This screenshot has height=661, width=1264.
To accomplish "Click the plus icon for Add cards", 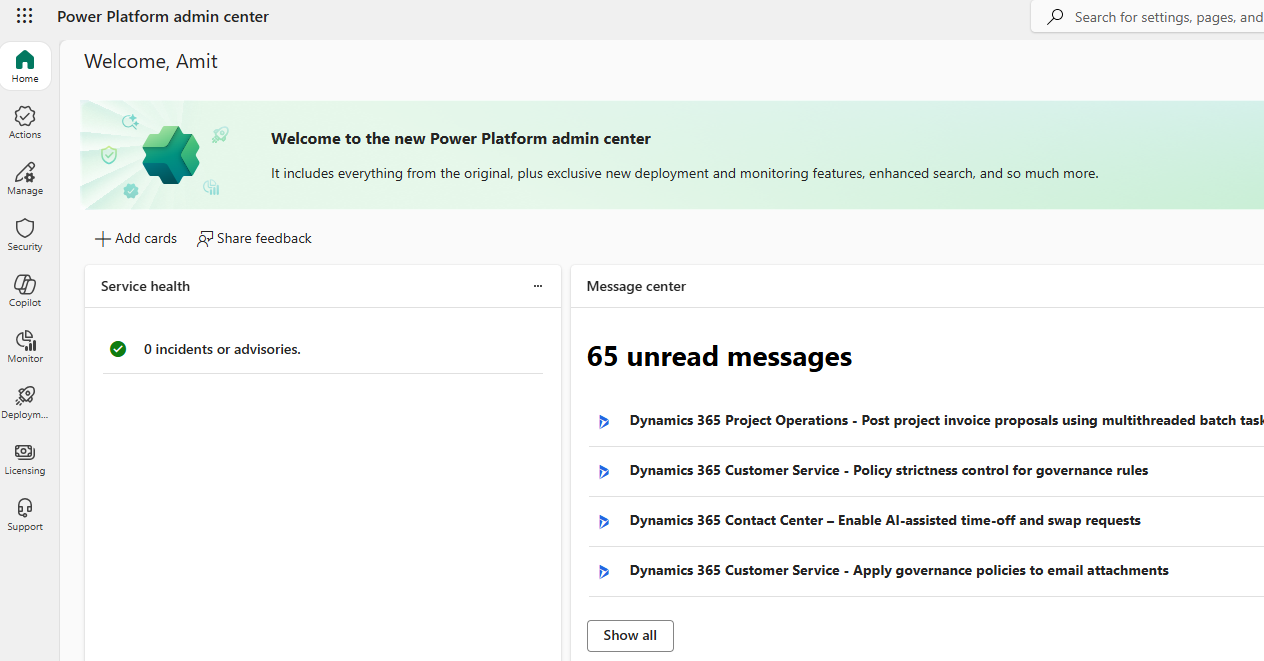I will pos(102,239).
